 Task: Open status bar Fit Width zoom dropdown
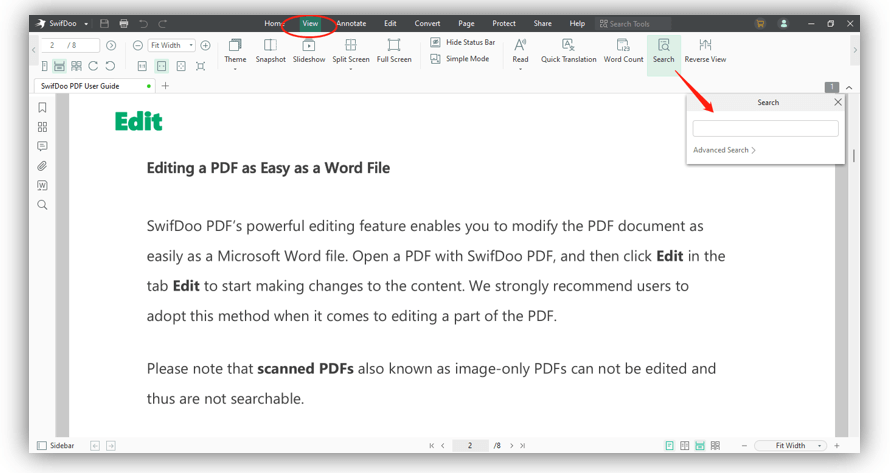point(790,446)
